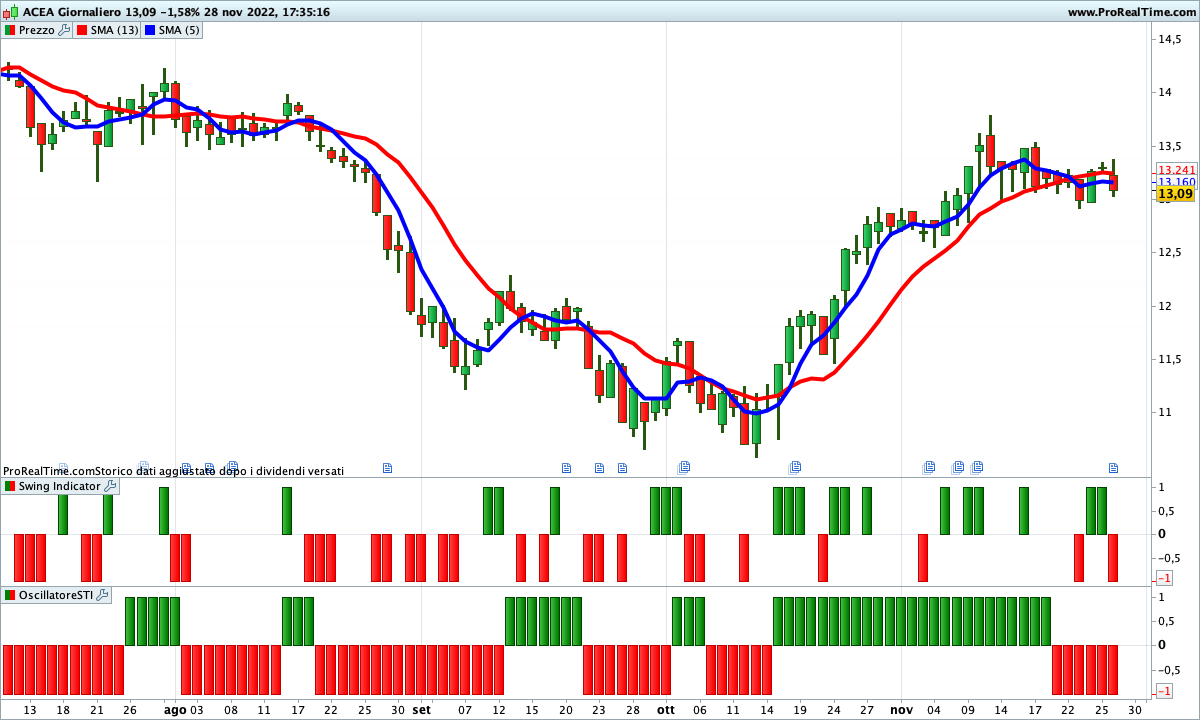Open Prezzo settings via wrench icon
This screenshot has height=720, width=1200.
(x=64, y=30)
